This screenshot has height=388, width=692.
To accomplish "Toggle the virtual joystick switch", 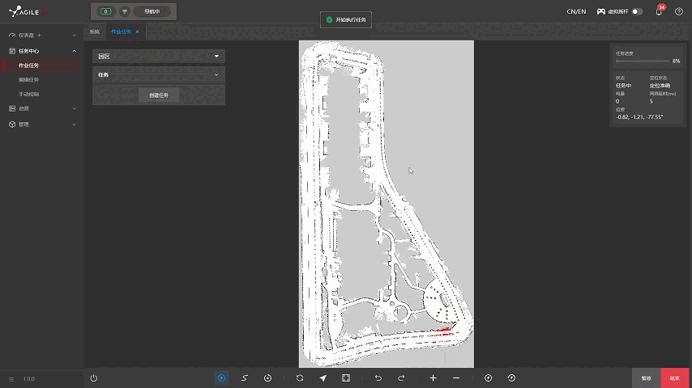I will point(637,11).
